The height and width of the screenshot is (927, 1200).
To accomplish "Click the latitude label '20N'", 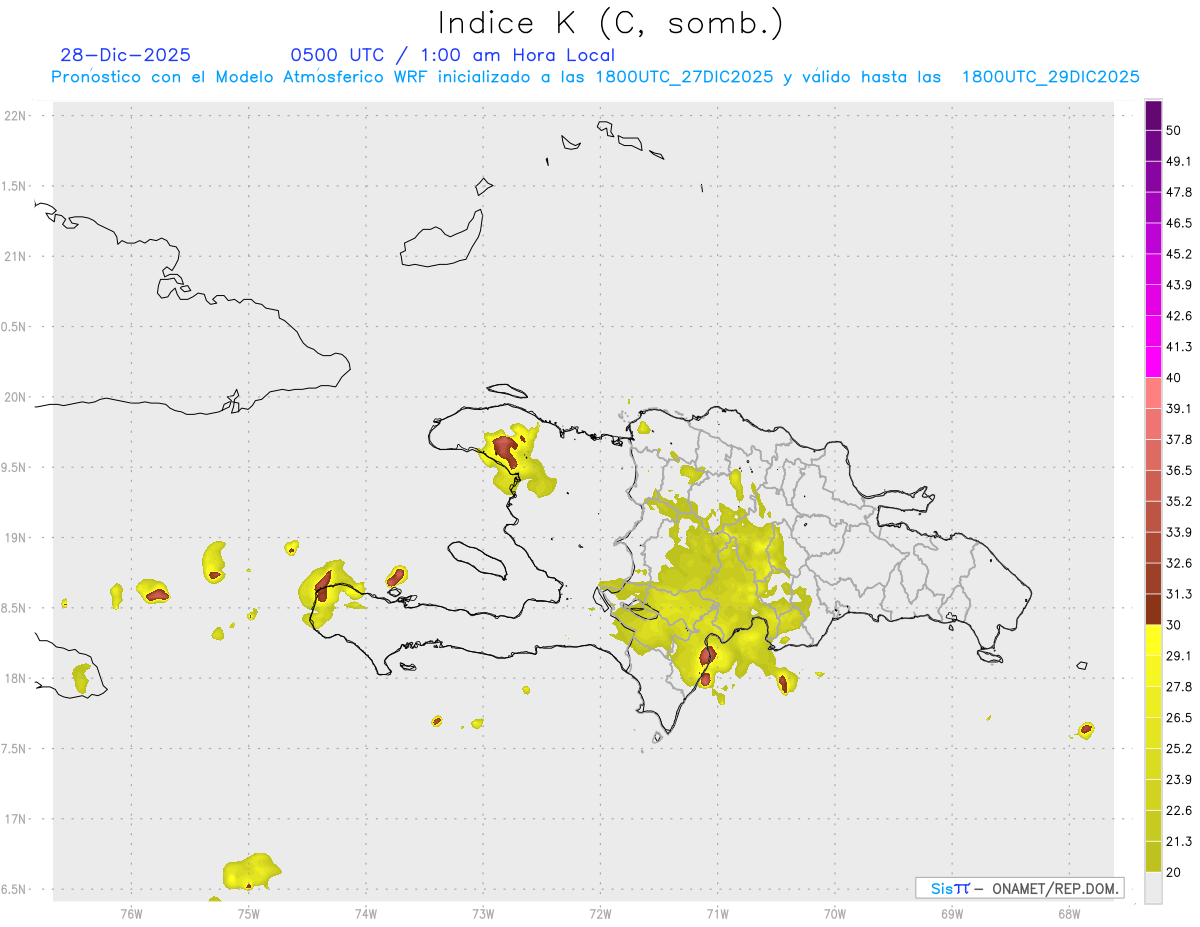I will (17, 397).
